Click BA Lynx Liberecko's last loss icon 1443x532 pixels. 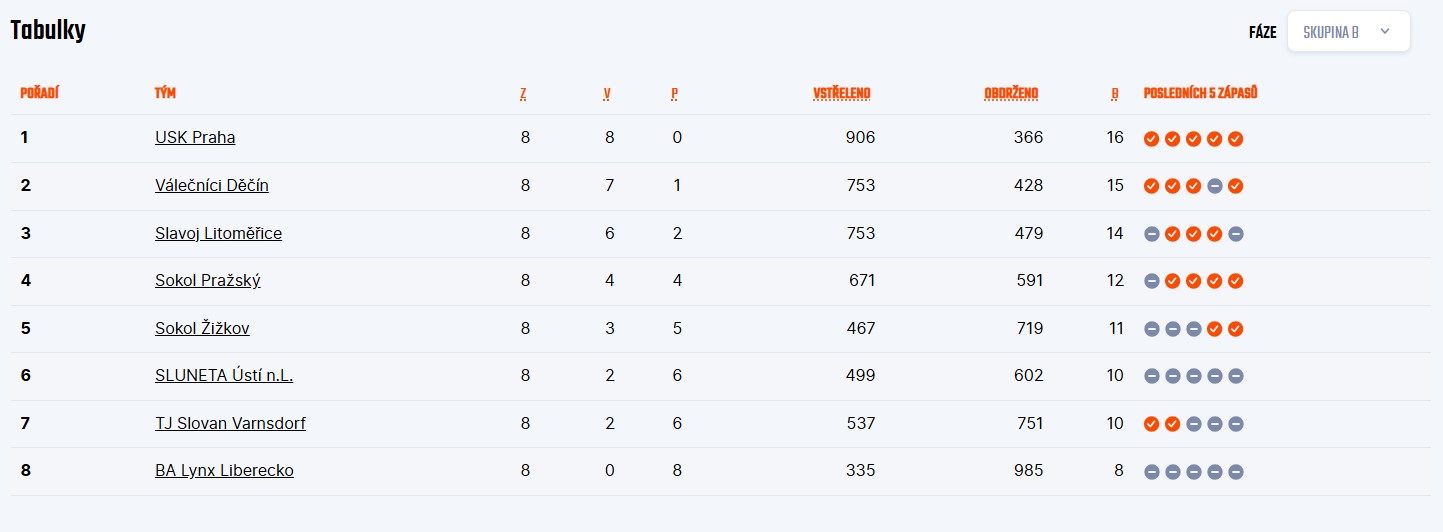(1236, 472)
